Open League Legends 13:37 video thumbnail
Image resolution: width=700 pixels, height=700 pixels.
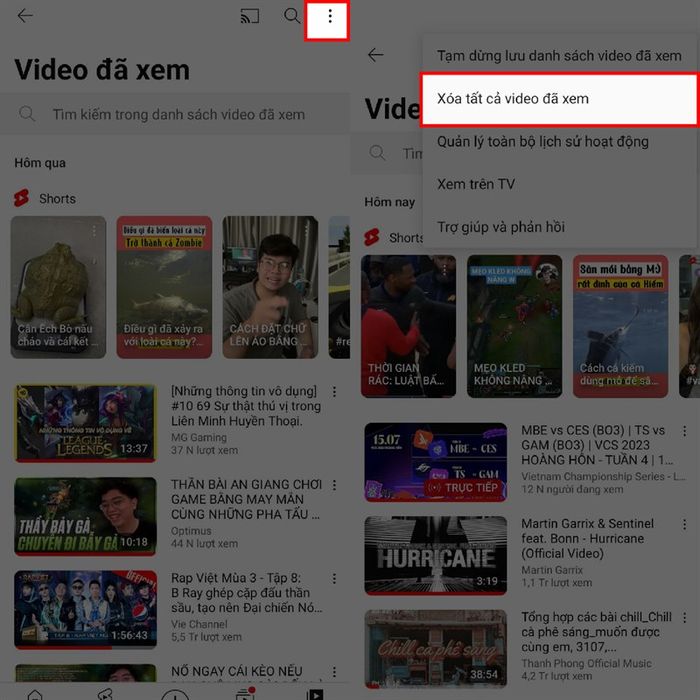pos(85,423)
